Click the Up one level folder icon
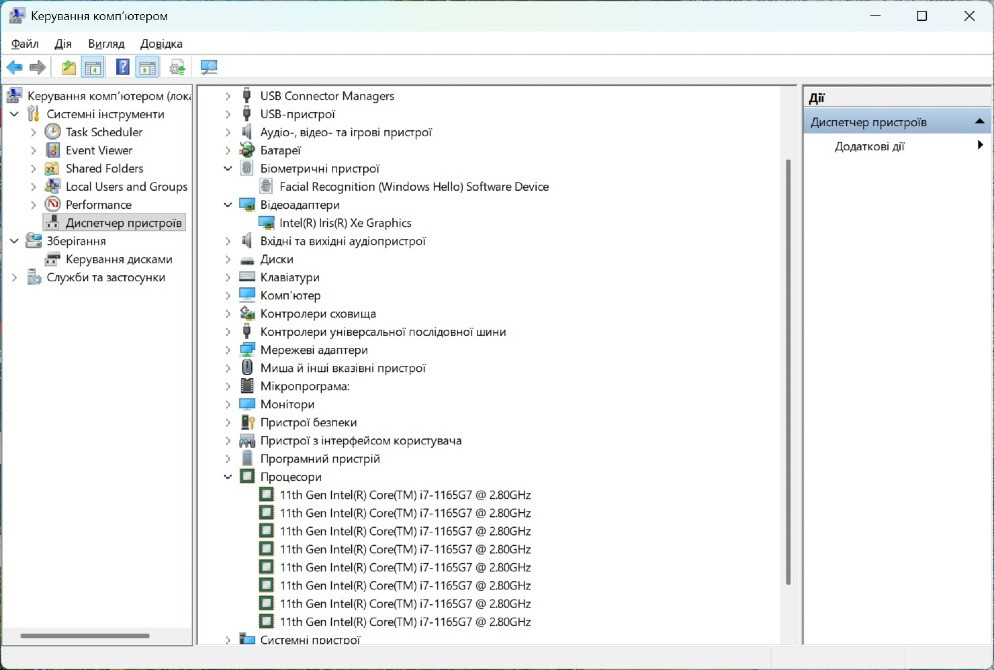This screenshot has width=994, height=670. point(68,68)
